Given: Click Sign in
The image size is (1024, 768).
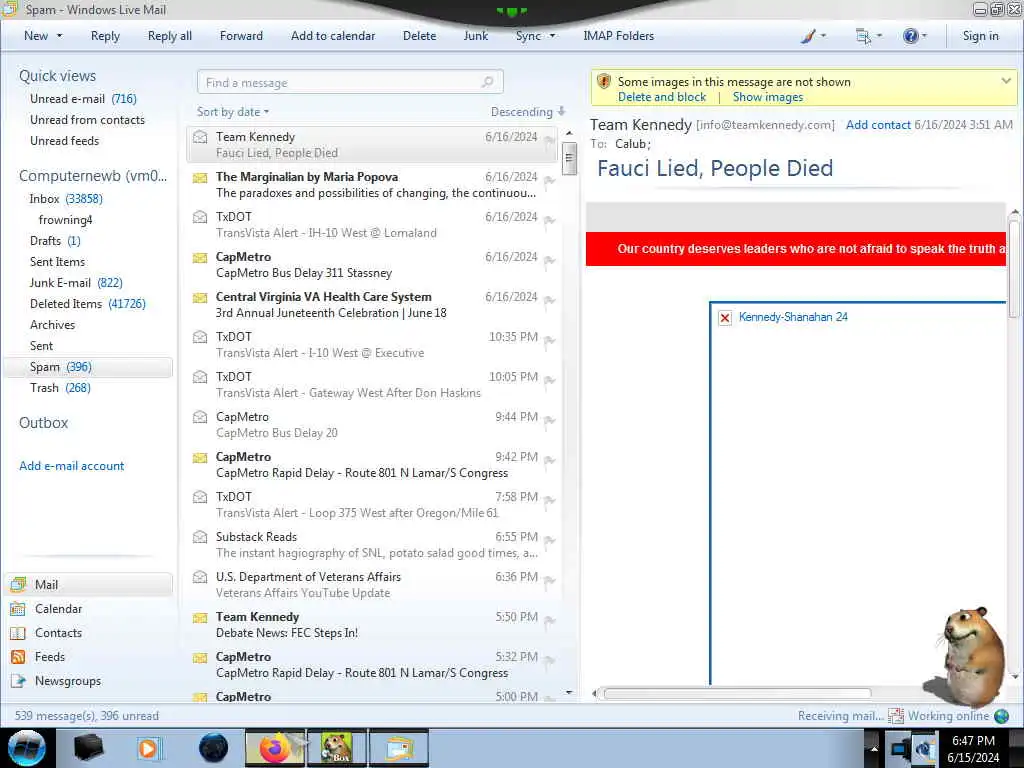Looking at the screenshot, I should (980, 36).
